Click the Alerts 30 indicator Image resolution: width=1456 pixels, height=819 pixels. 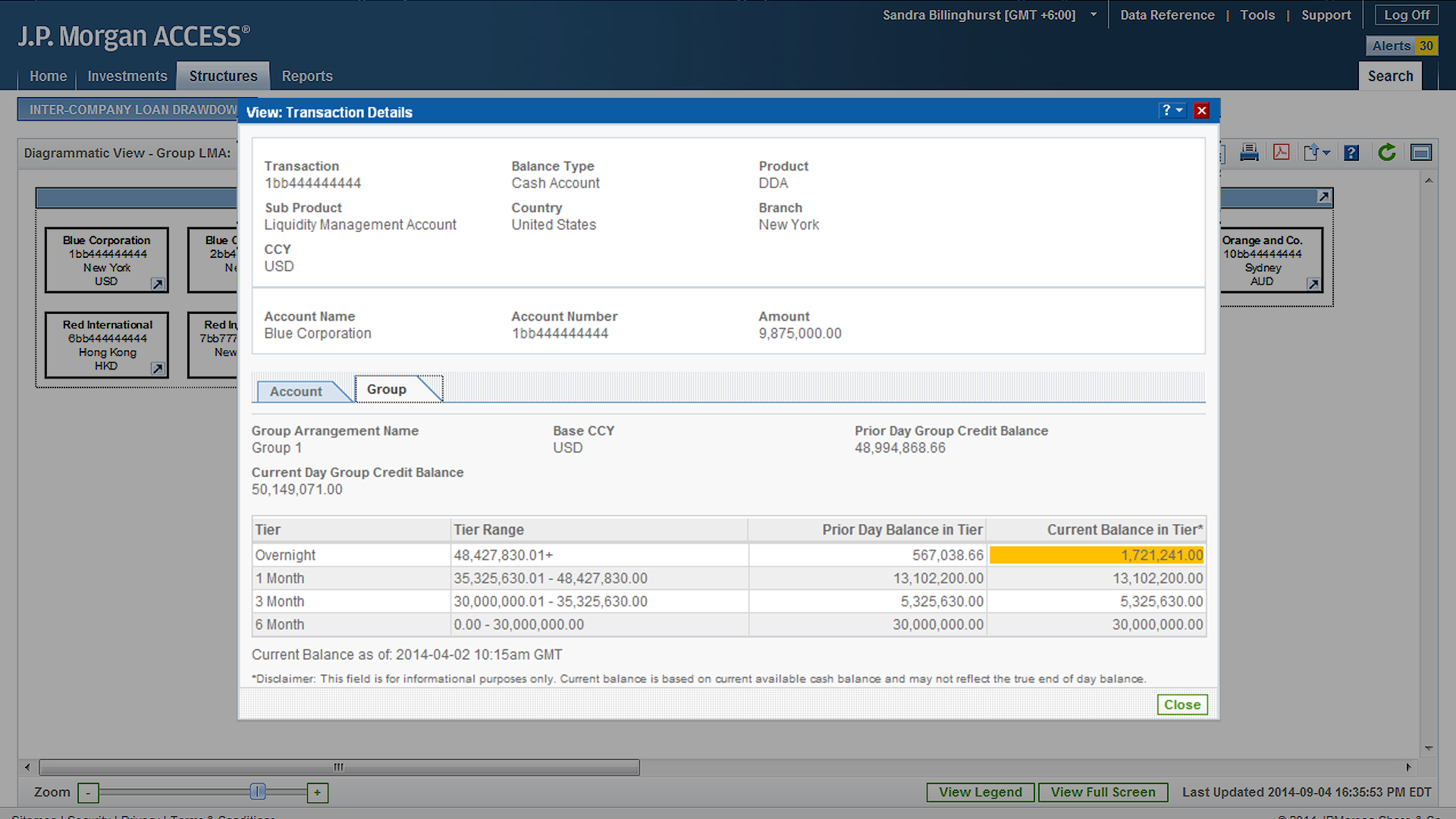coord(1402,45)
